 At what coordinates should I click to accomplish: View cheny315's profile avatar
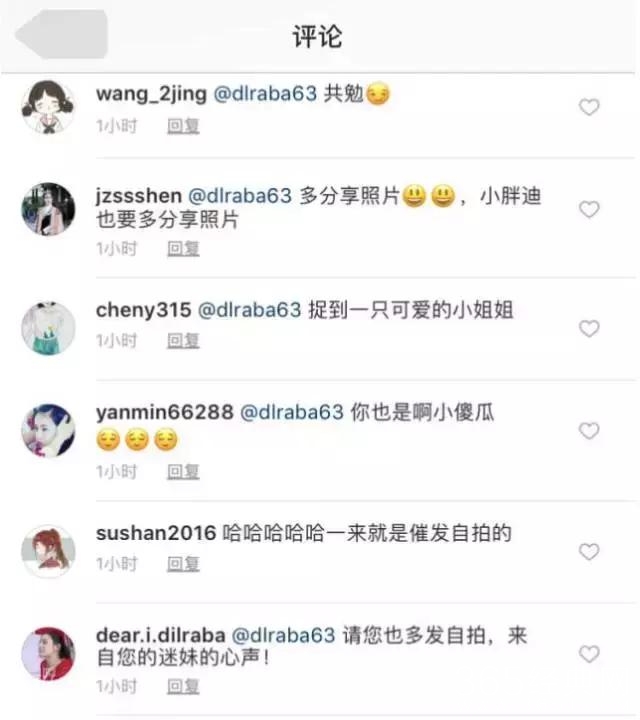[x=48, y=328]
